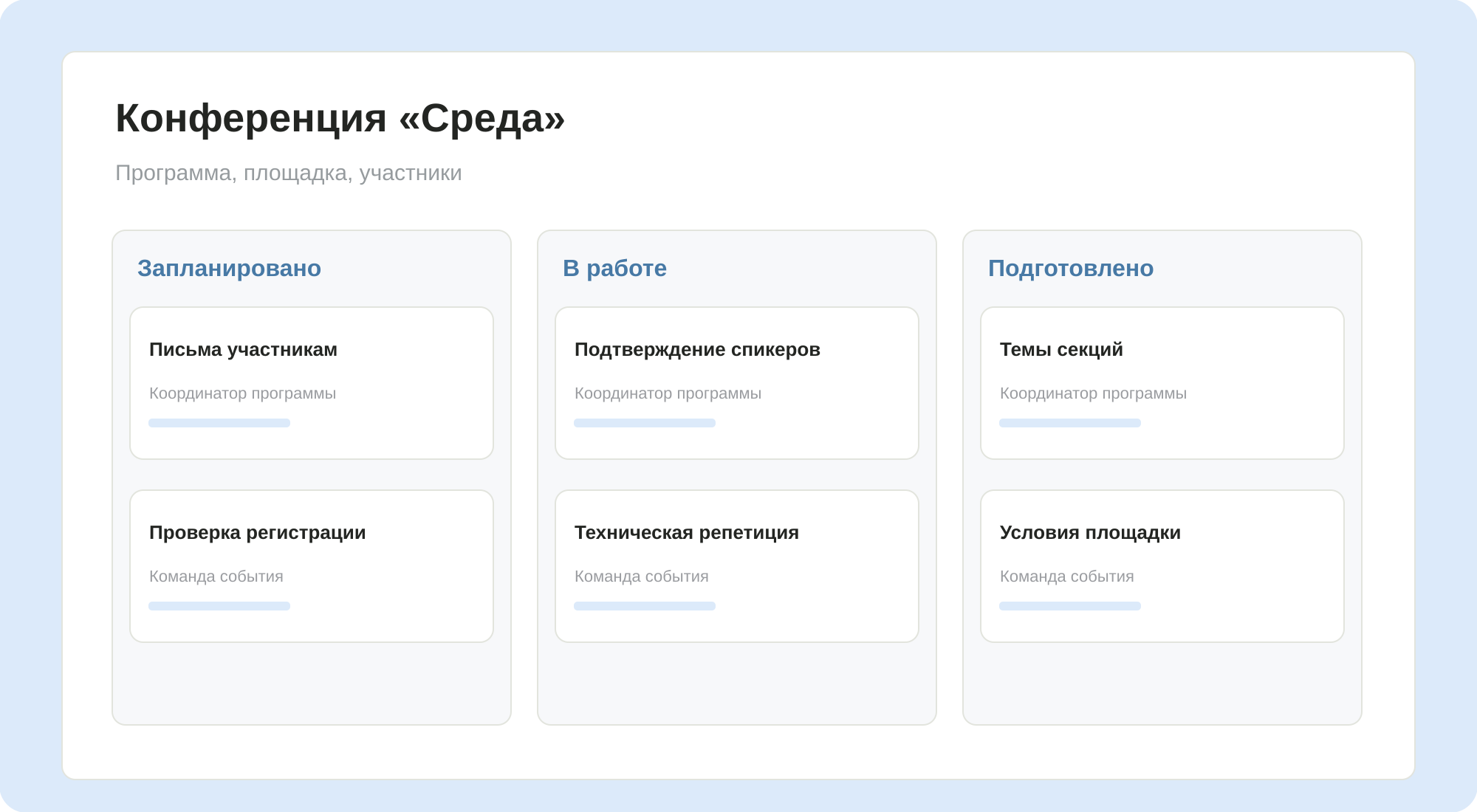Click «Координатор программы» under «Письма участникам»

[x=243, y=393]
